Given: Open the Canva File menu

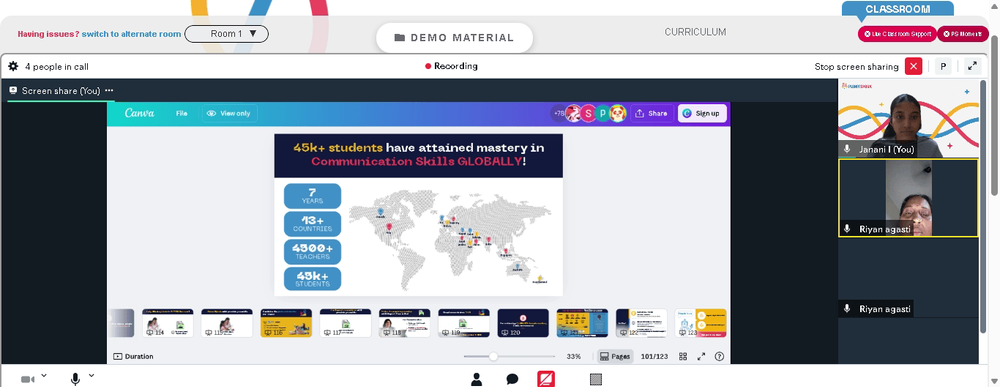Looking at the screenshot, I should coord(182,113).
